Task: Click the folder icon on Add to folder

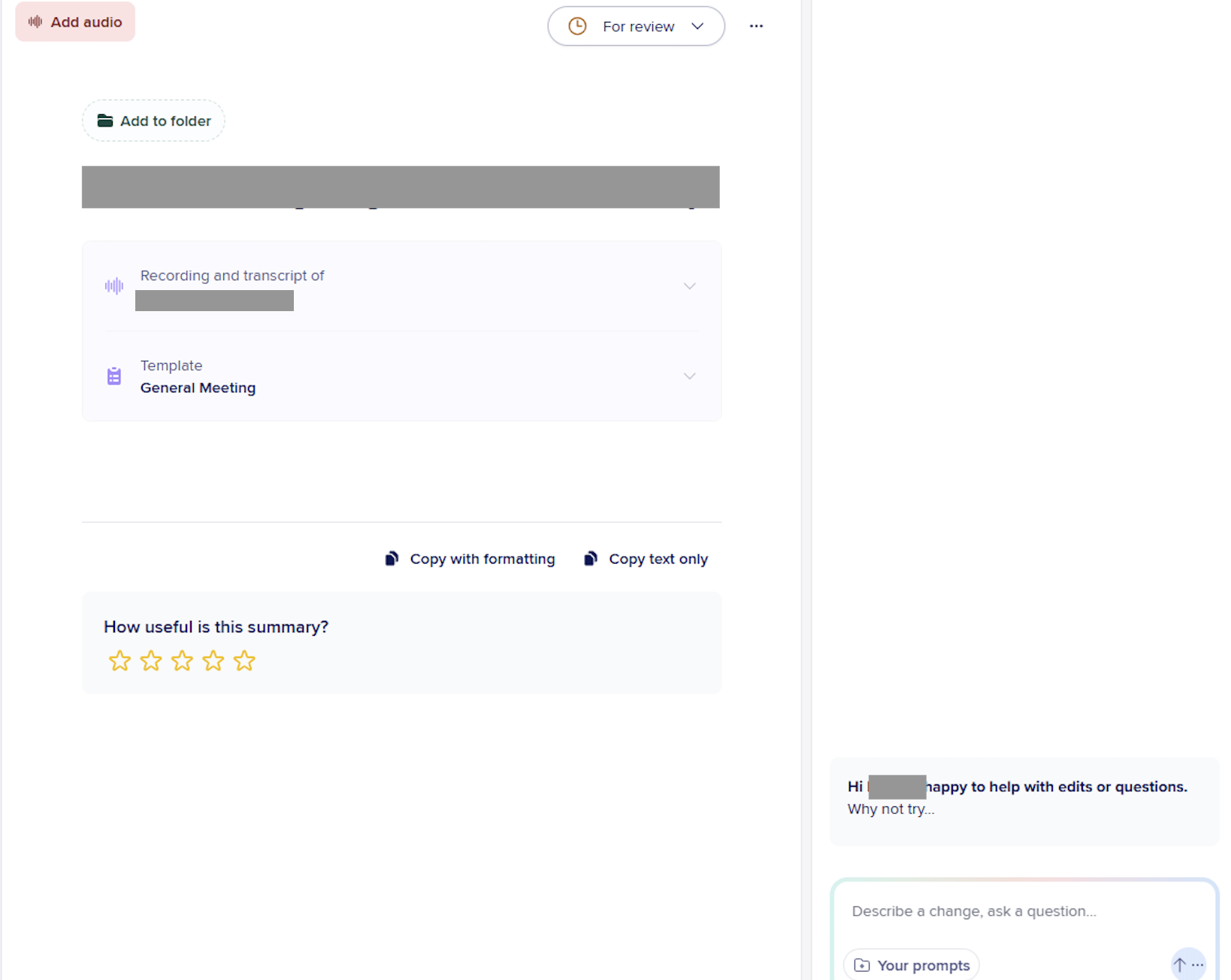Action: tap(104, 120)
